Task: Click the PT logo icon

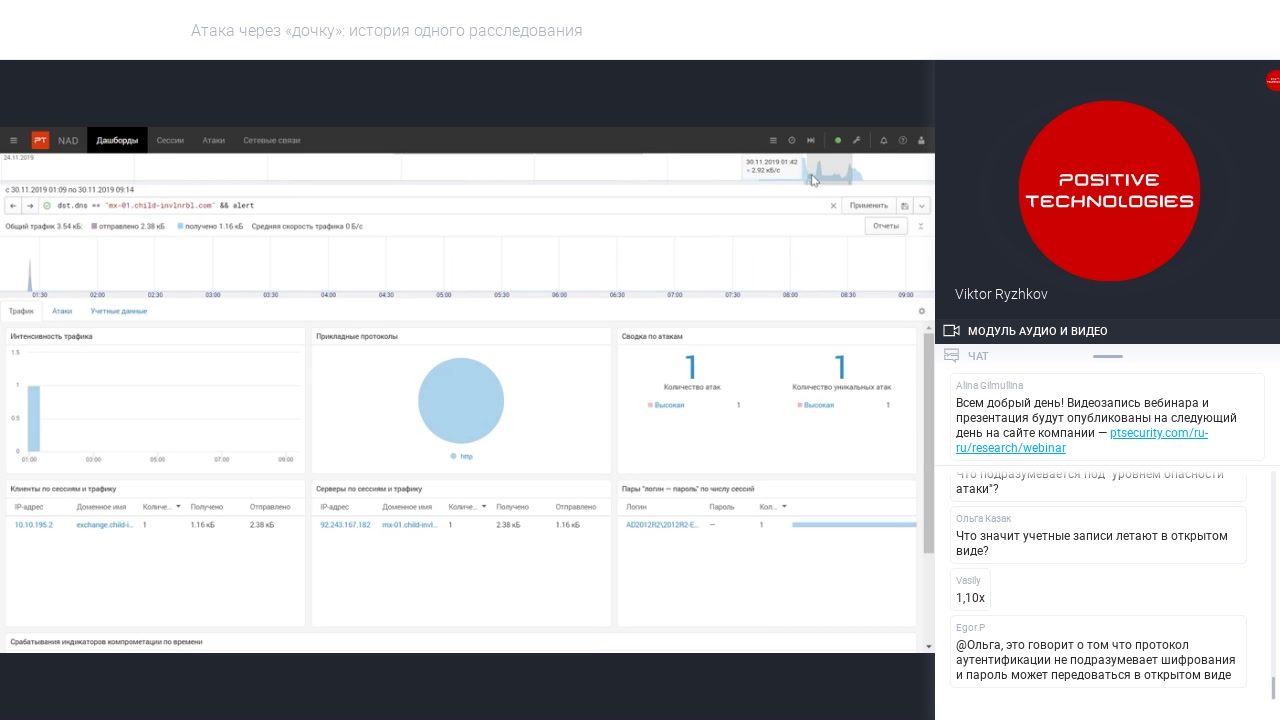Action: pos(40,140)
